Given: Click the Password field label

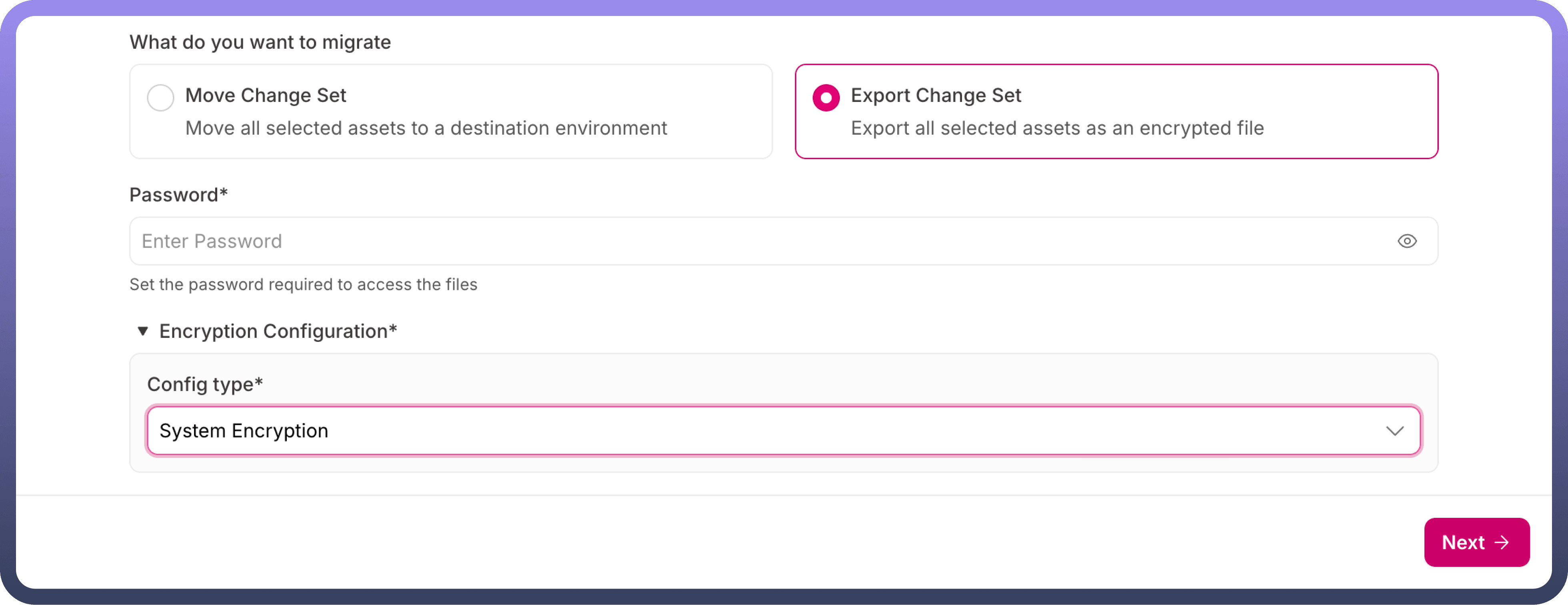Looking at the screenshot, I should [178, 195].
